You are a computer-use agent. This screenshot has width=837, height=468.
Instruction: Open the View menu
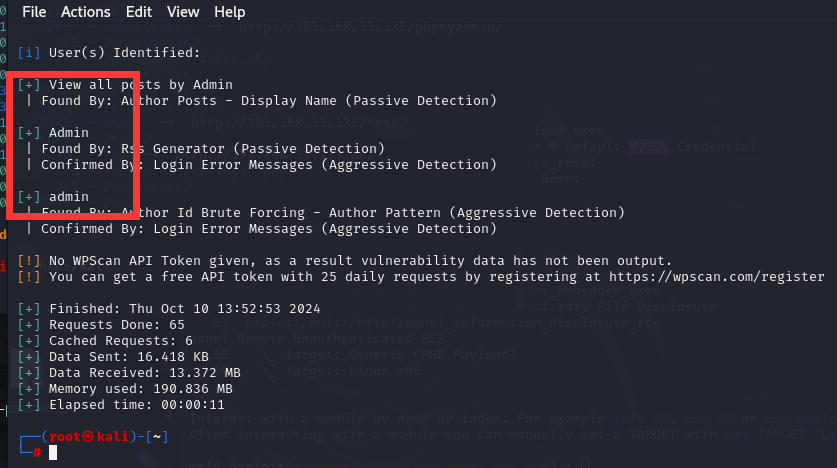pyautogui.click(x=183, y=12)
